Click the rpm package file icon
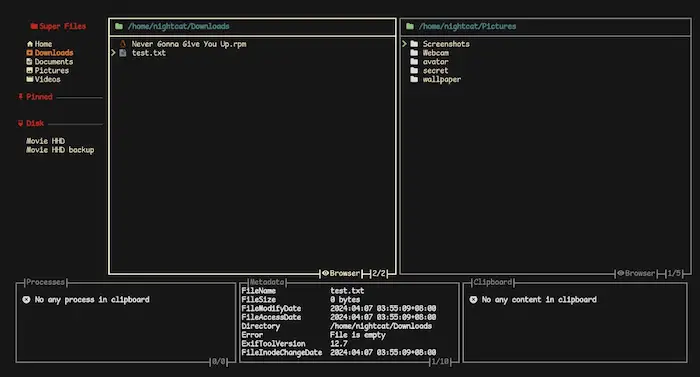The image size is (700, 377). tap(123, 44)
